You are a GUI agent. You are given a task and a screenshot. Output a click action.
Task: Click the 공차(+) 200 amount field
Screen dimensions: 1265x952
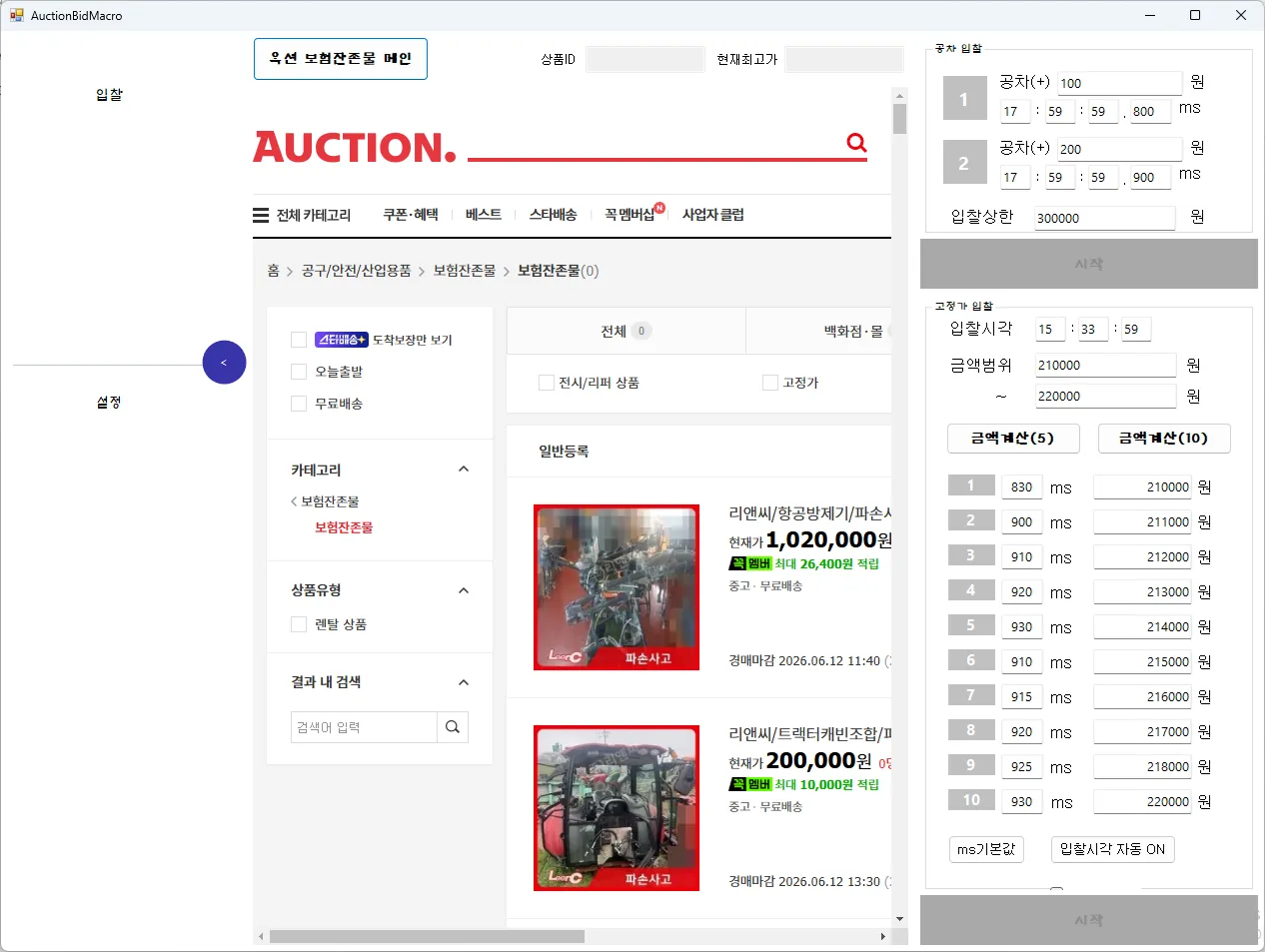coord(1119,149)
